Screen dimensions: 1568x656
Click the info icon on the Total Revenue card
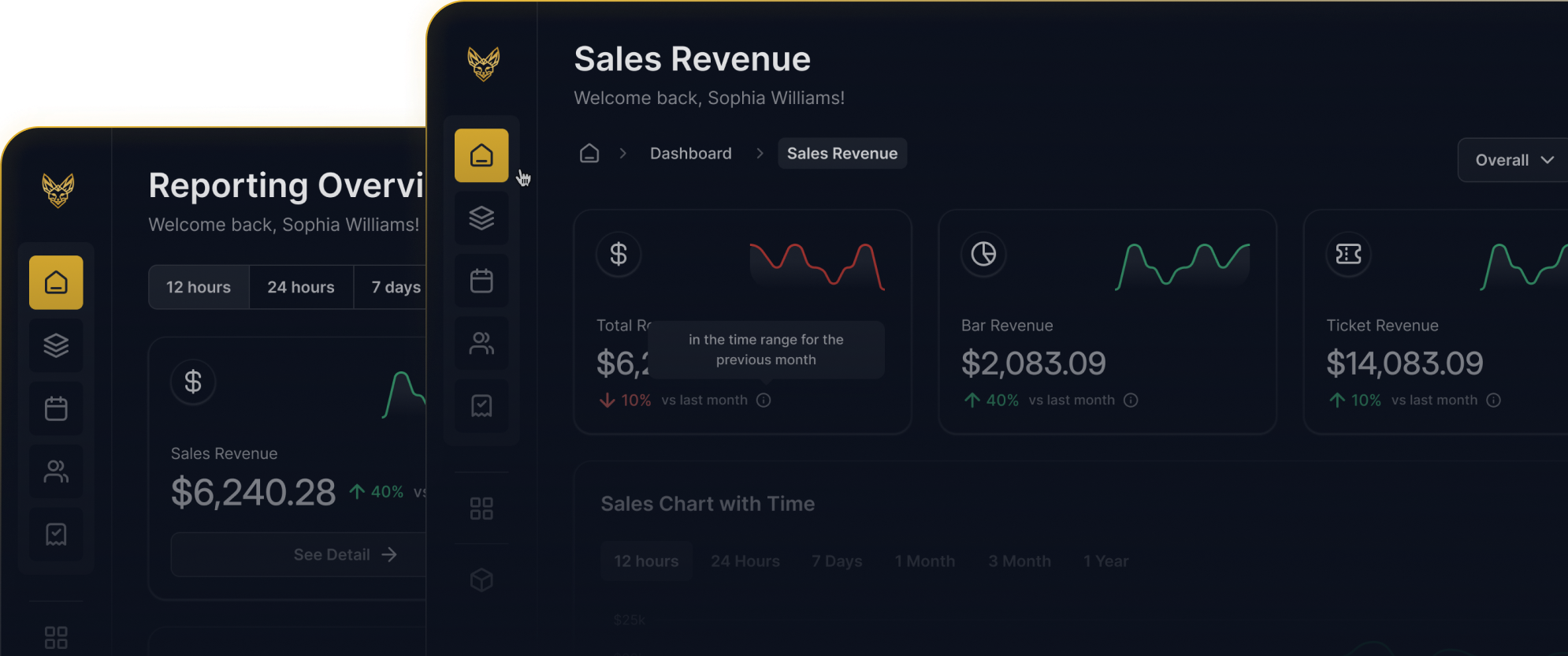(x=764, y=401)
